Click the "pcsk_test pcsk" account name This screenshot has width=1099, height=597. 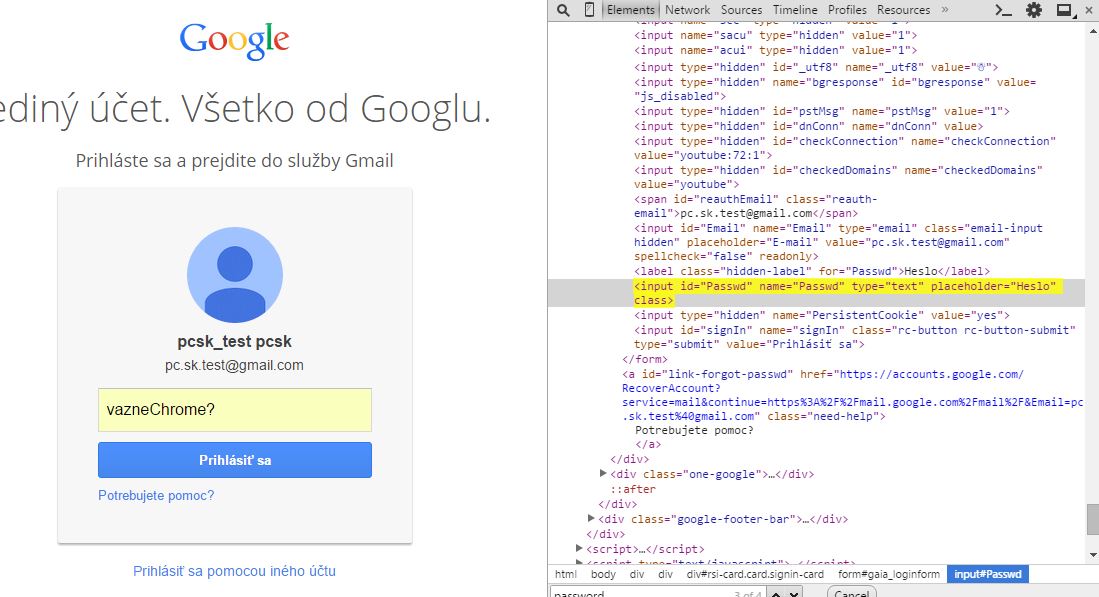coord(234,342)
